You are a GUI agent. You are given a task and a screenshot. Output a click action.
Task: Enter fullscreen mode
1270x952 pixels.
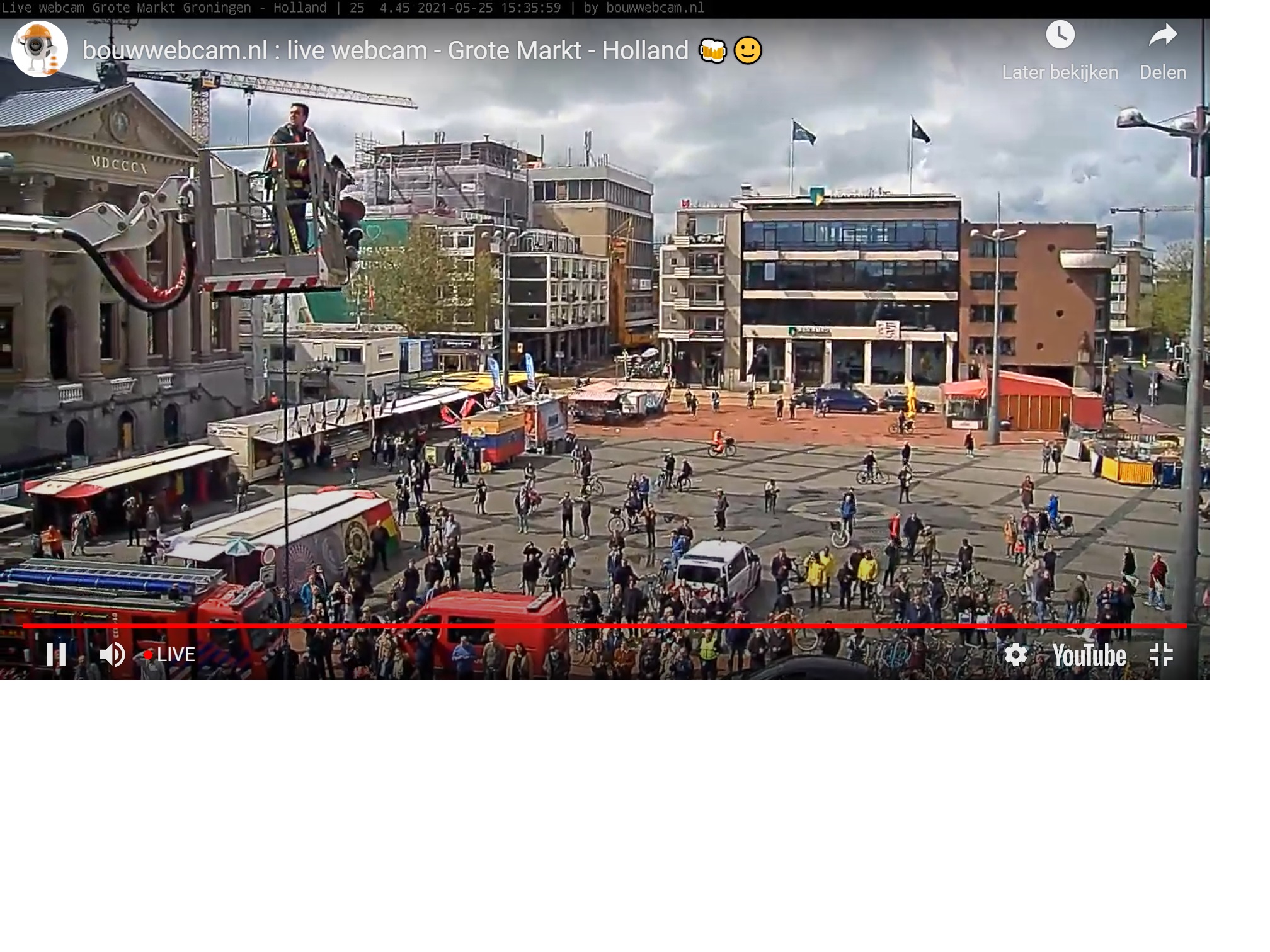[x=1163, y=655]
